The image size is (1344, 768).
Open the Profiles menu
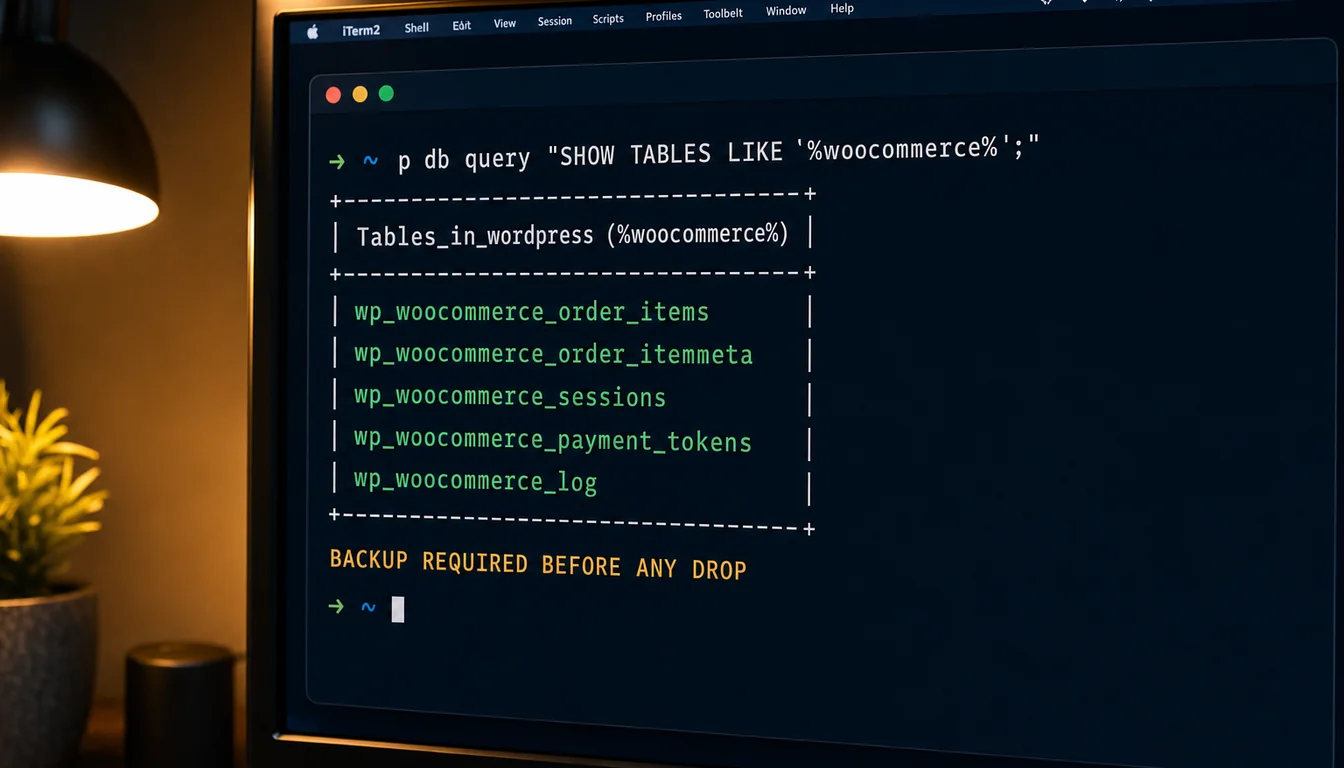tap(664, 16)
